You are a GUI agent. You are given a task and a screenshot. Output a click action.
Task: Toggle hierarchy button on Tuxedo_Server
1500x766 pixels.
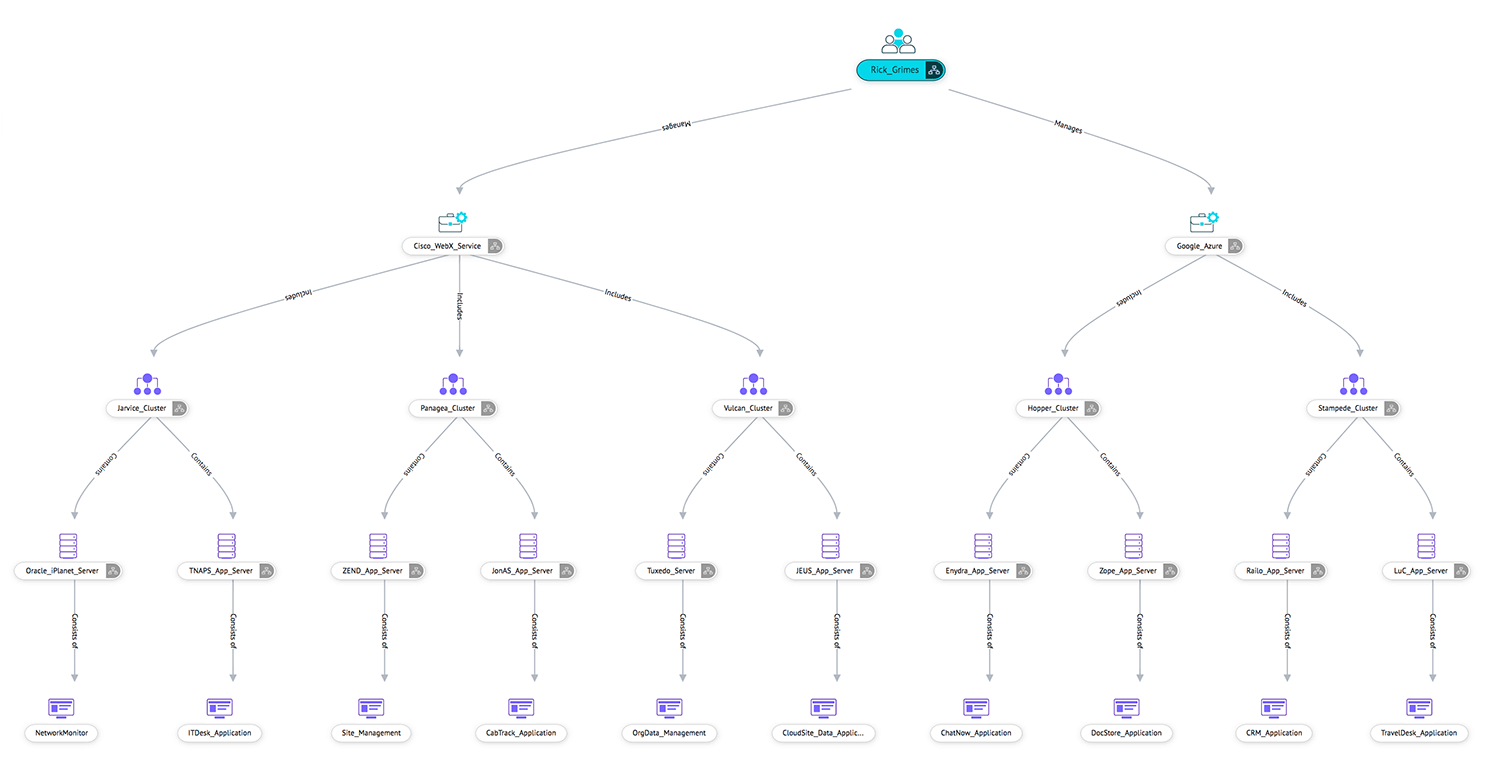707,571
